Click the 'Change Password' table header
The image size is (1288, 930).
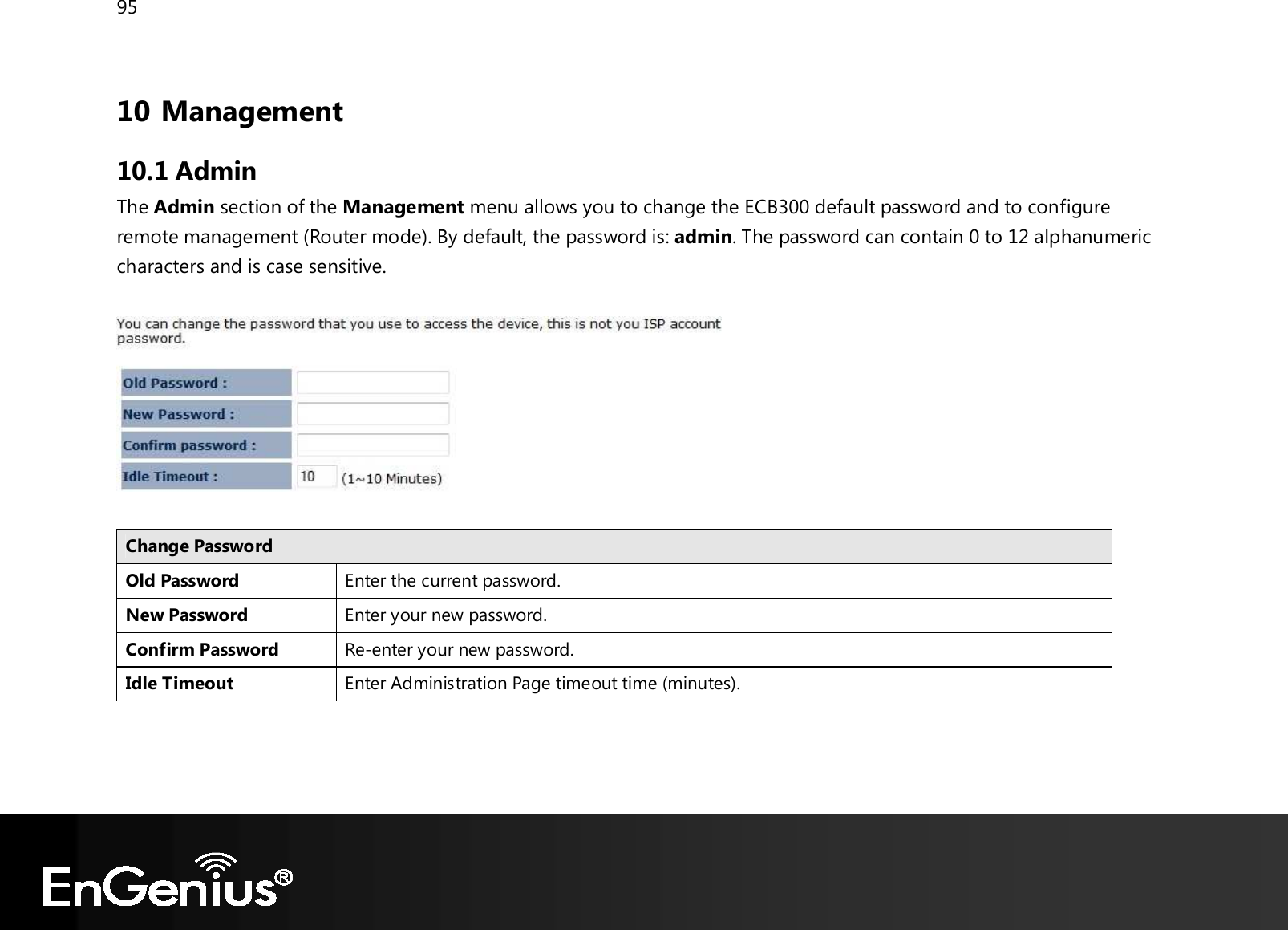pos(614,546)
